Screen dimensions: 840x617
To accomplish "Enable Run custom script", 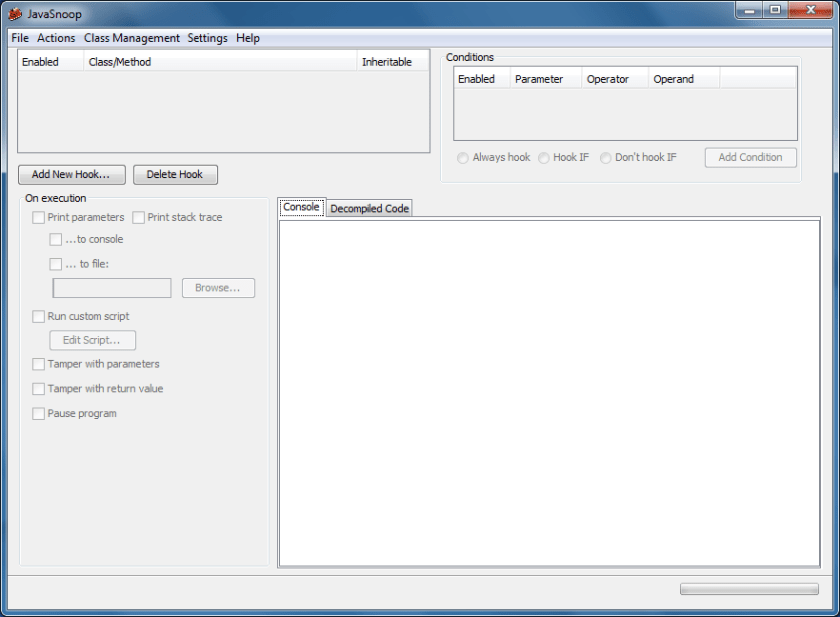I will pos(38,316).
